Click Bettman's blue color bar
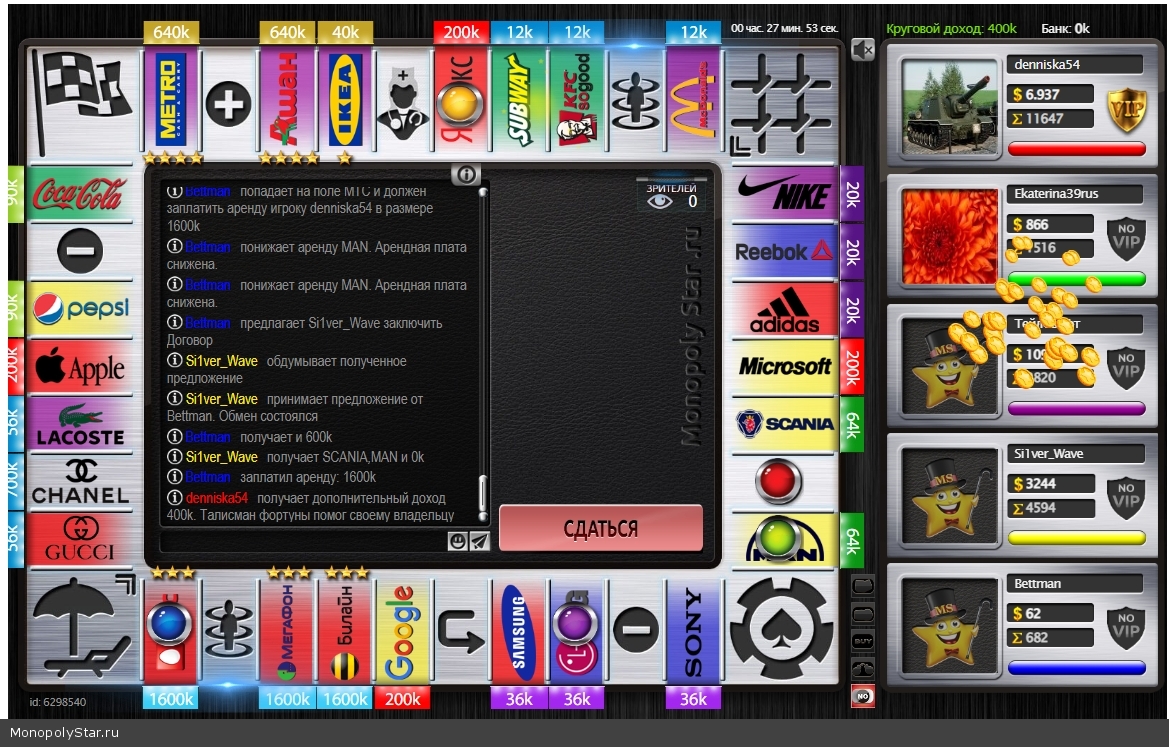Image resolution: width=1169 pixels, height=747 pixels. [1077, 667]
